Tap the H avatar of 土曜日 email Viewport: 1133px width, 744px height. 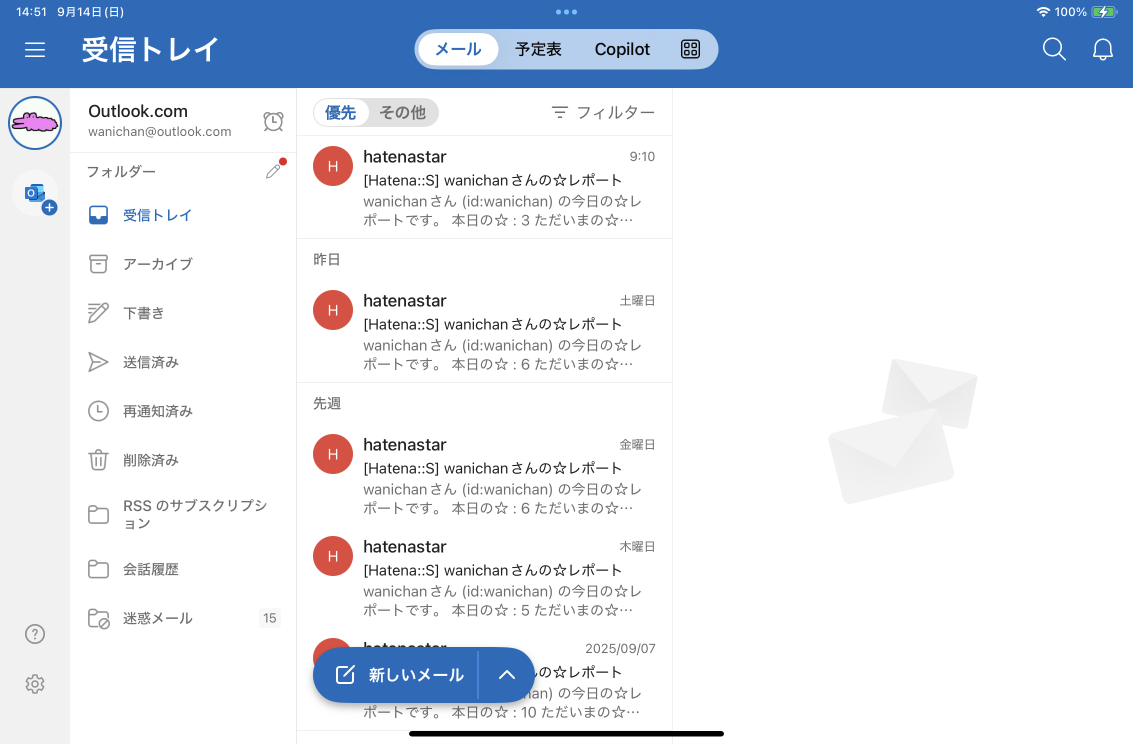click(333, 310)
